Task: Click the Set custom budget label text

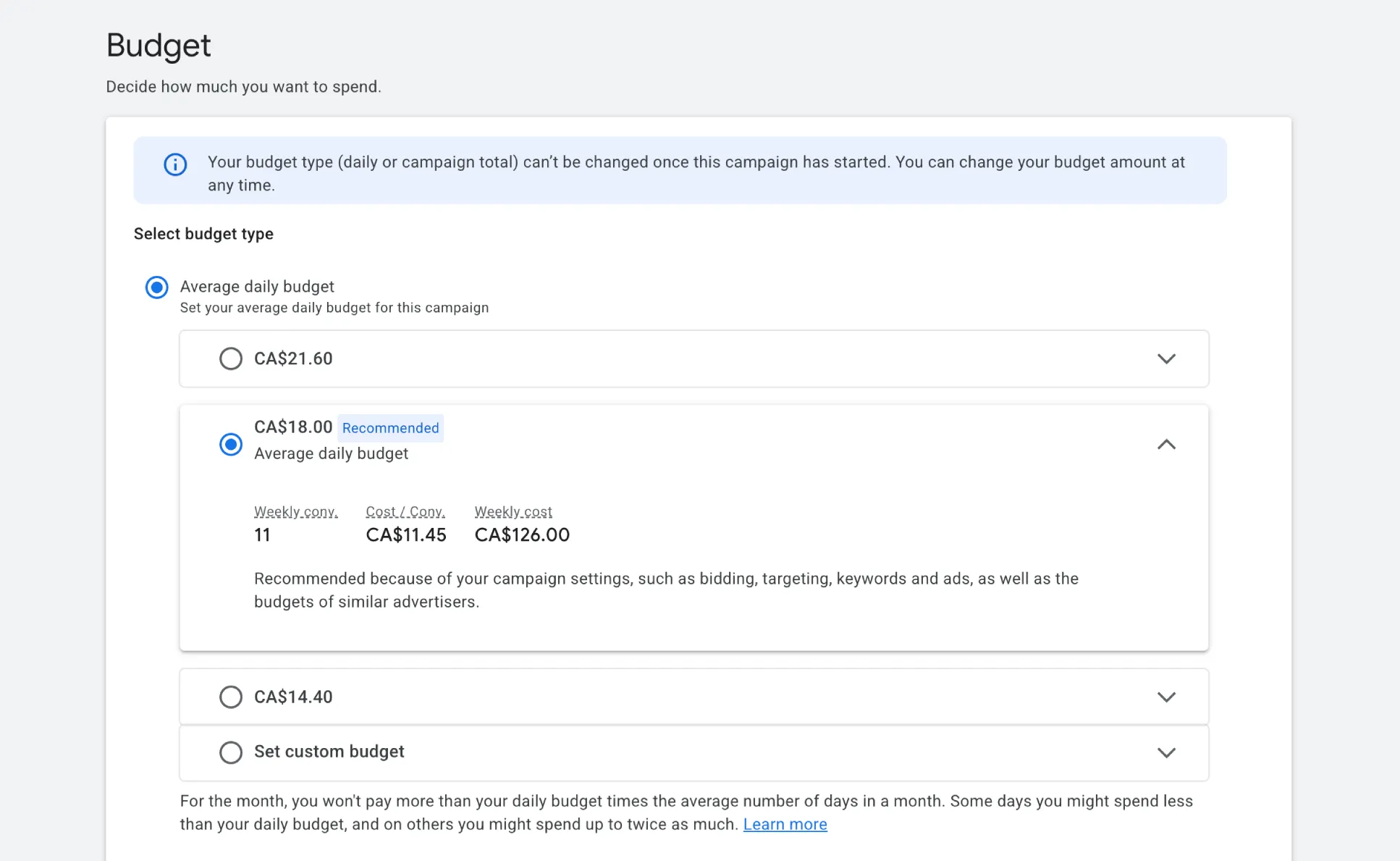Action: [x=329, y=752]
